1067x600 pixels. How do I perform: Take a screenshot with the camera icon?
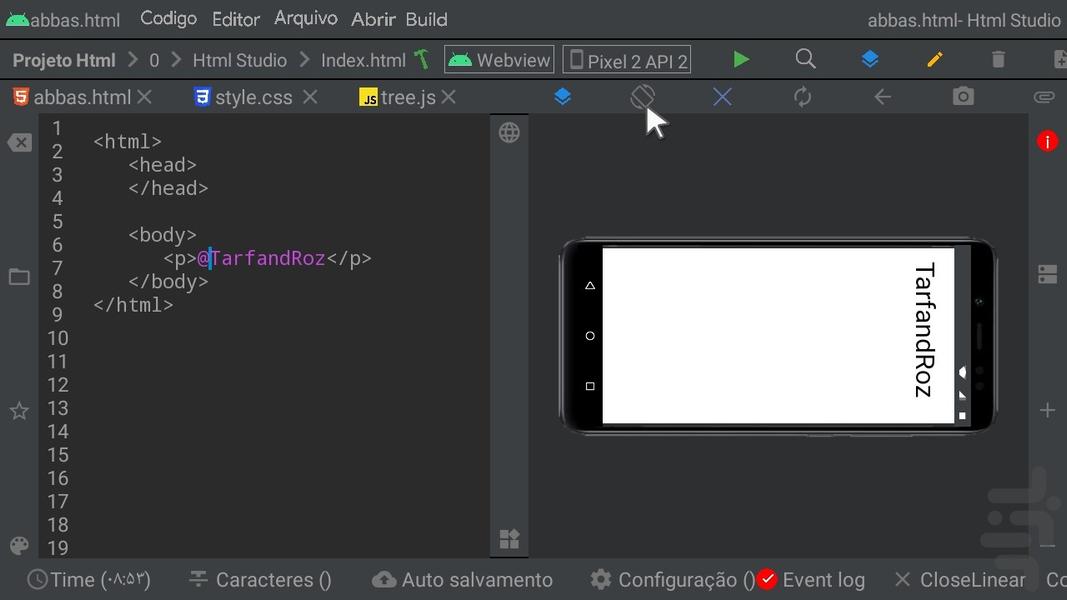(962, 96)
